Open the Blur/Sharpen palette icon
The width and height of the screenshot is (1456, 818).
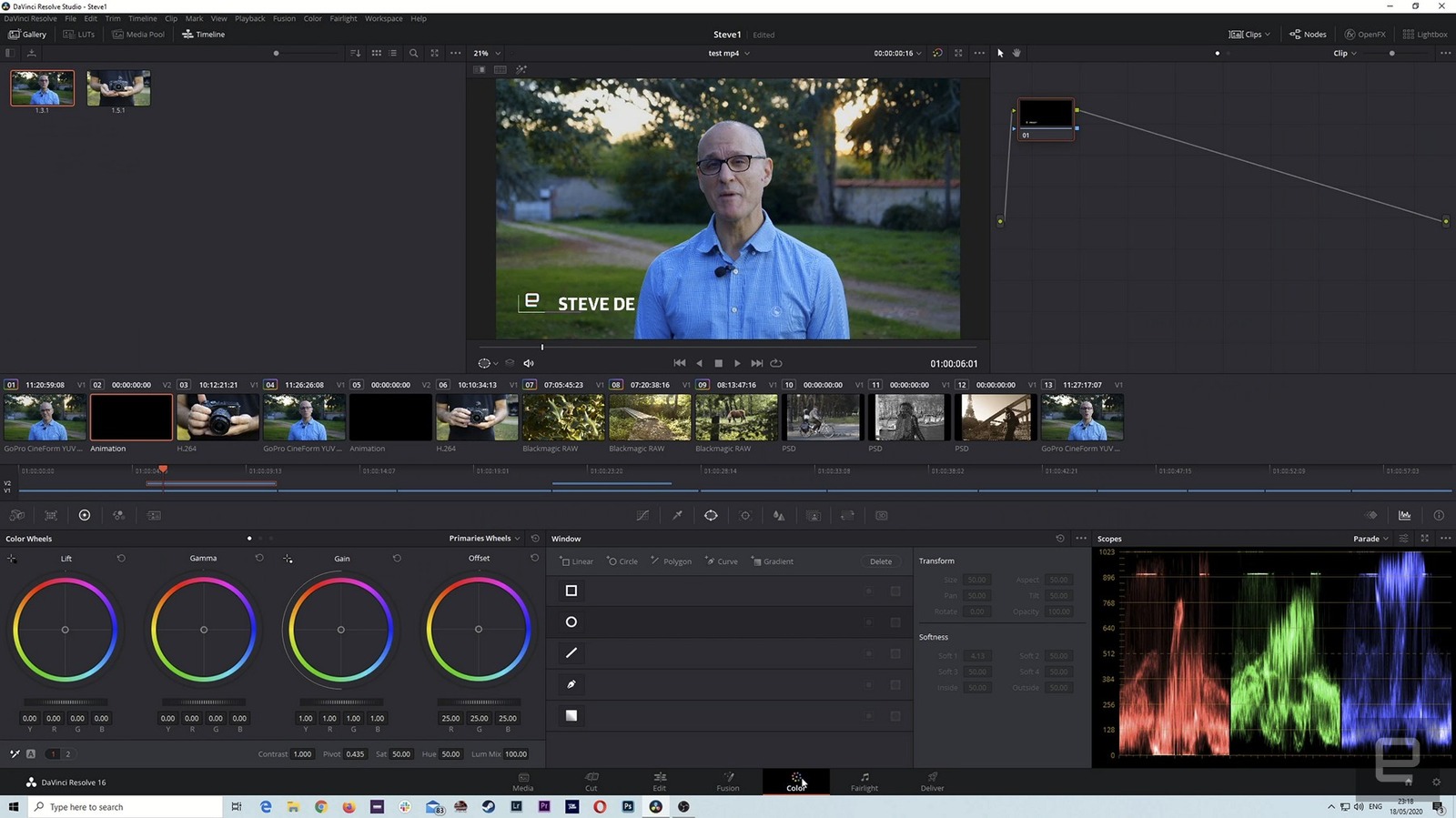pos(779,515)
